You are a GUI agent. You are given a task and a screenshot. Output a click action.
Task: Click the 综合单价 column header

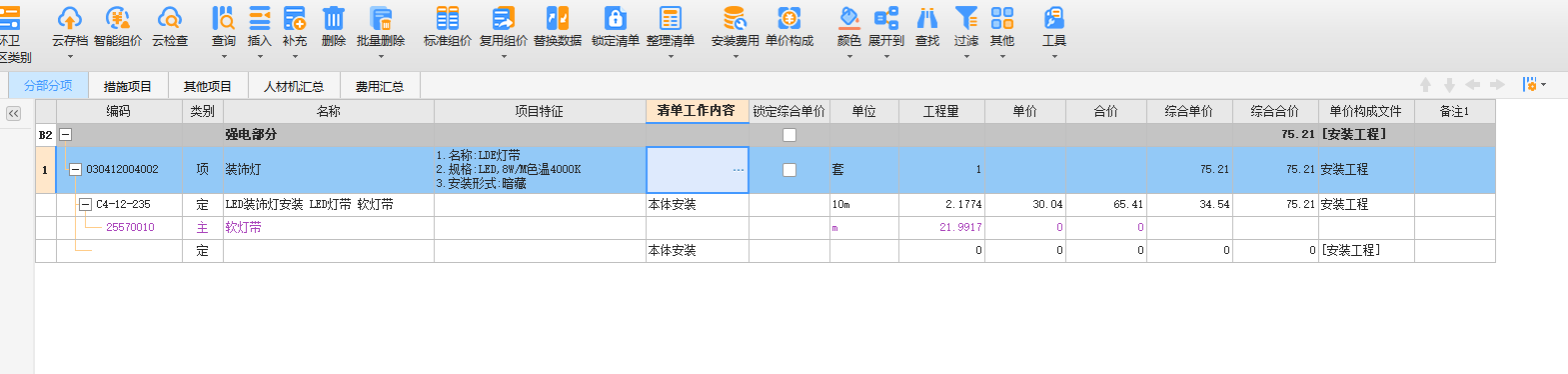[1189, 111]
